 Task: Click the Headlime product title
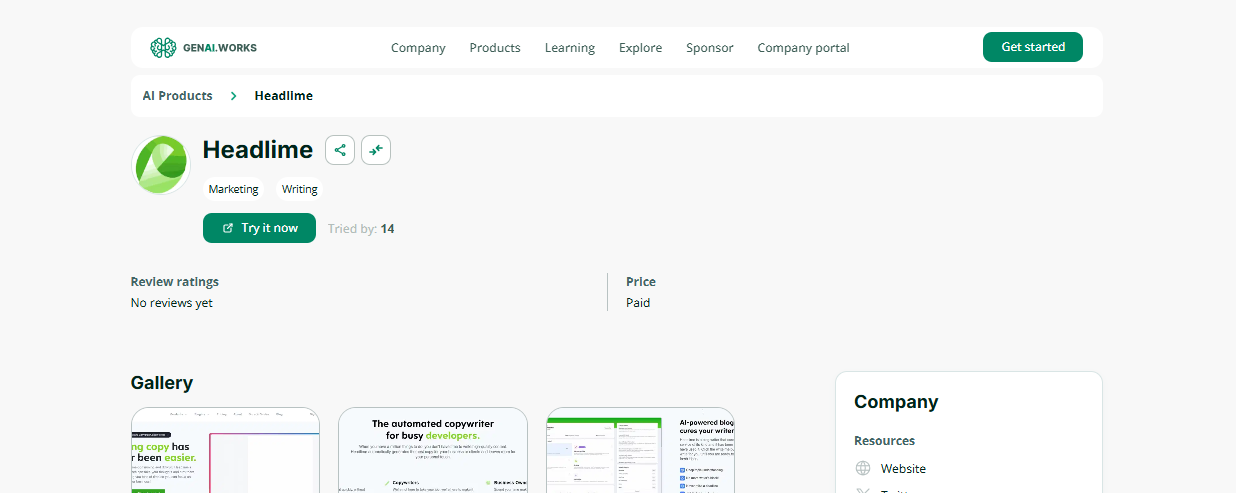[x=258, y=150]
